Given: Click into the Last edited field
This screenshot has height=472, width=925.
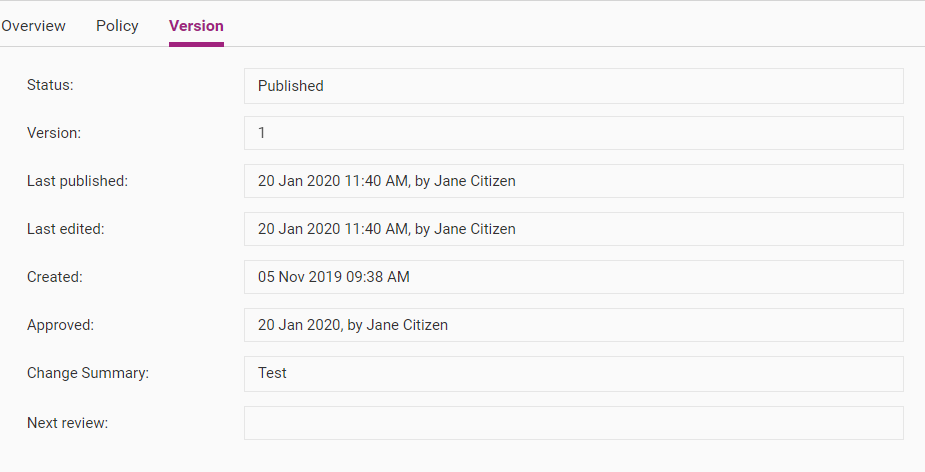Looking at the screenshot, I should [x=573, y=229].
